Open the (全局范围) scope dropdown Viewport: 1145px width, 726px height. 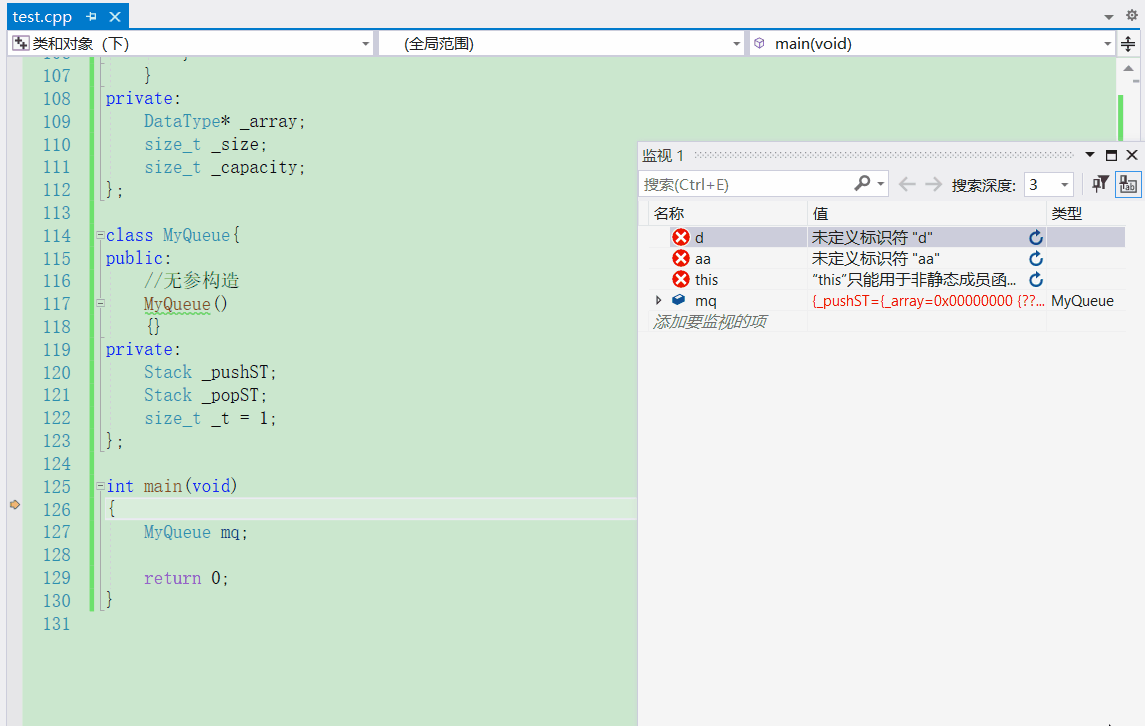[x=736, y=44]
